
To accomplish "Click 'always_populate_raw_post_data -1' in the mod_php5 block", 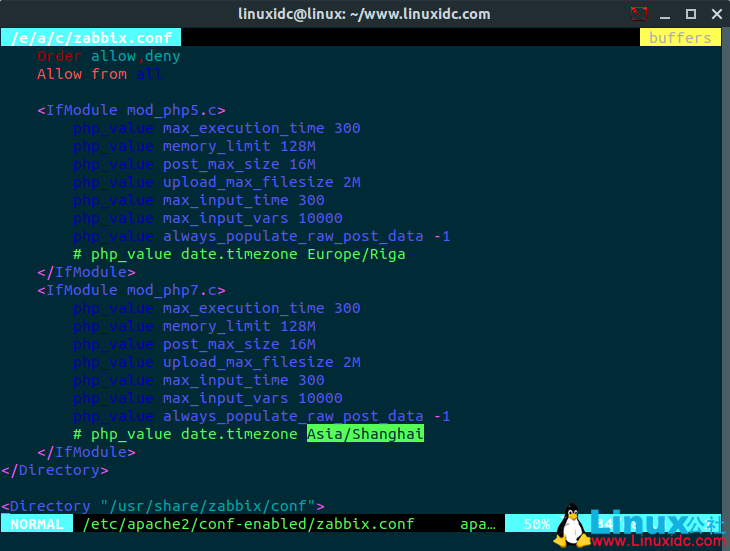I will [x=306, y=236].
